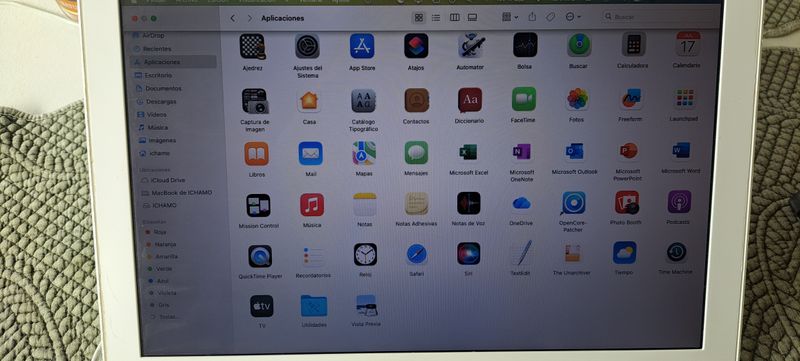The image size is (800, 361).
Task: Open Ajustes del Sistema app
Action: pyautogui.click(x=307, y=46)
